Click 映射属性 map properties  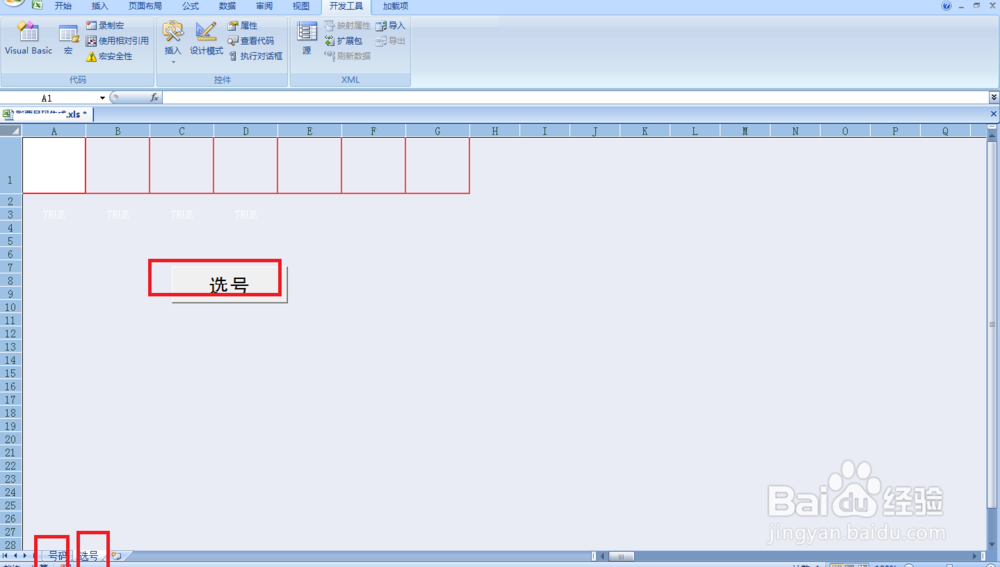[x=348, y=26]
